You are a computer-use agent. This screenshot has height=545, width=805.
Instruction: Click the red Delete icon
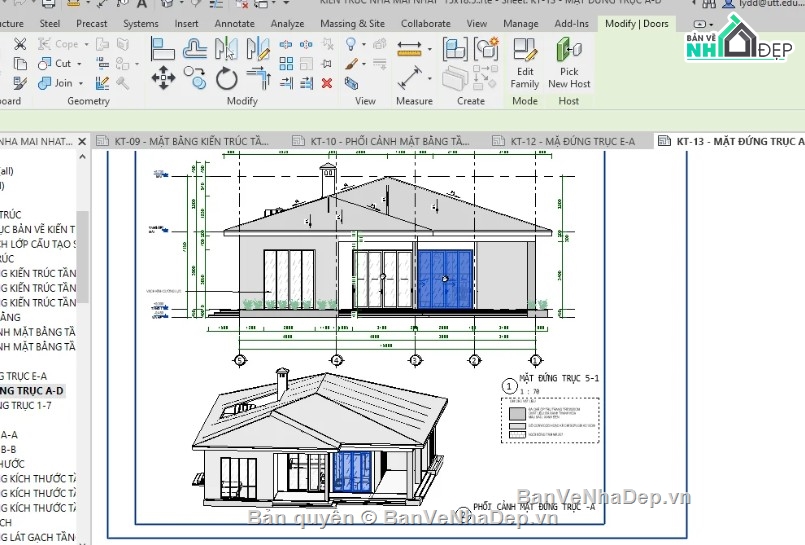click(x=327, y=83)
